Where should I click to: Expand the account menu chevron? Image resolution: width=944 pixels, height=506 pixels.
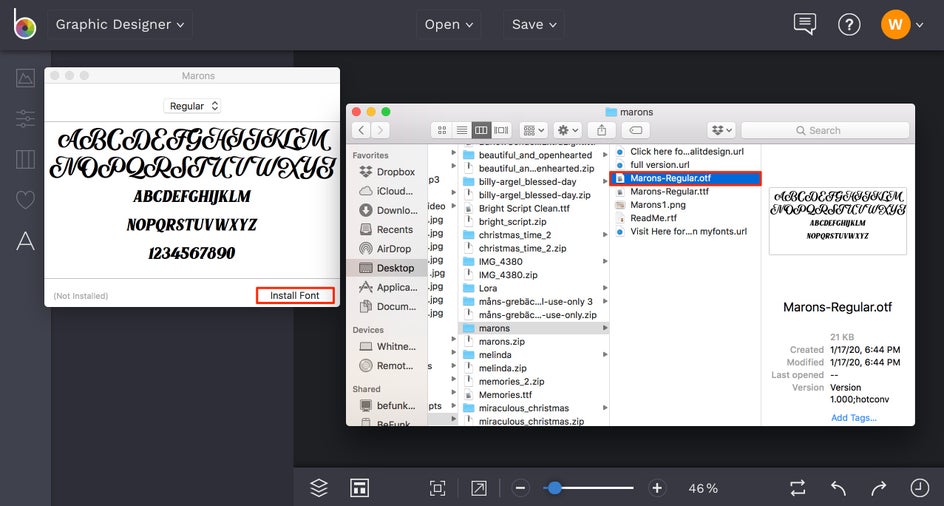click(919, 25)
